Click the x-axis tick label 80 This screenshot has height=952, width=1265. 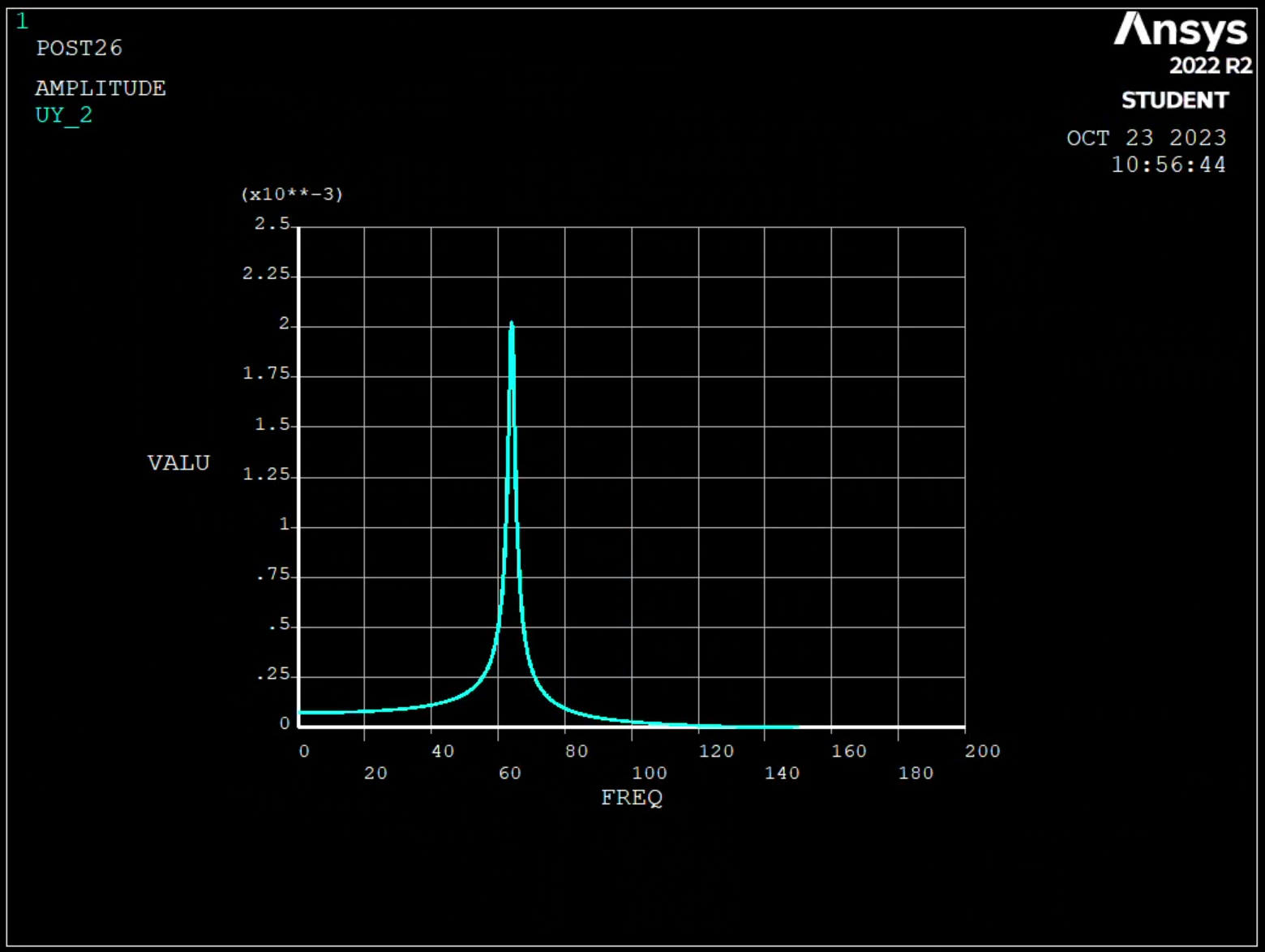(x=577, y=752)
